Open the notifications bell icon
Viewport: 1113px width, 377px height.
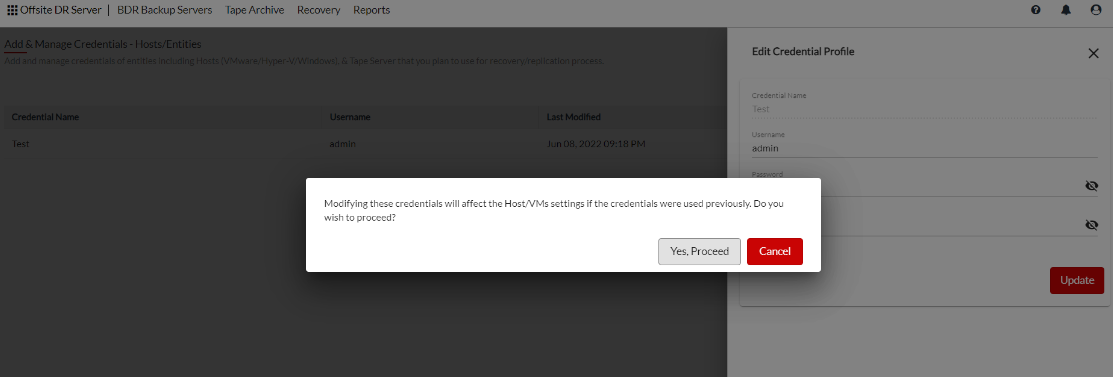(x=1065, y=10)
